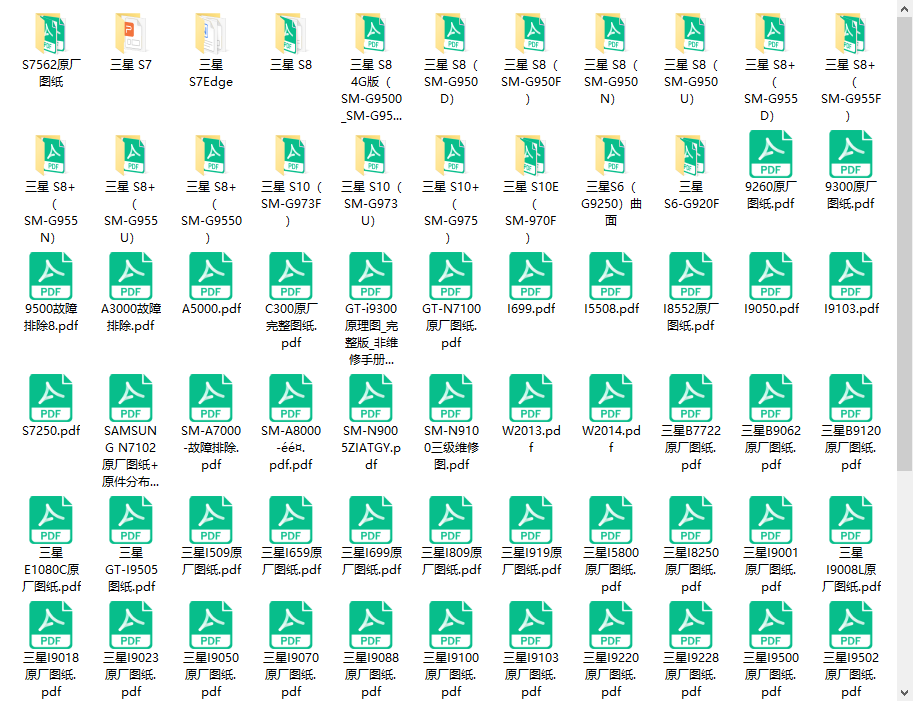
Task: Click the file name 三星I659原厂图纸.pdf
Action: tap(291, 561)
